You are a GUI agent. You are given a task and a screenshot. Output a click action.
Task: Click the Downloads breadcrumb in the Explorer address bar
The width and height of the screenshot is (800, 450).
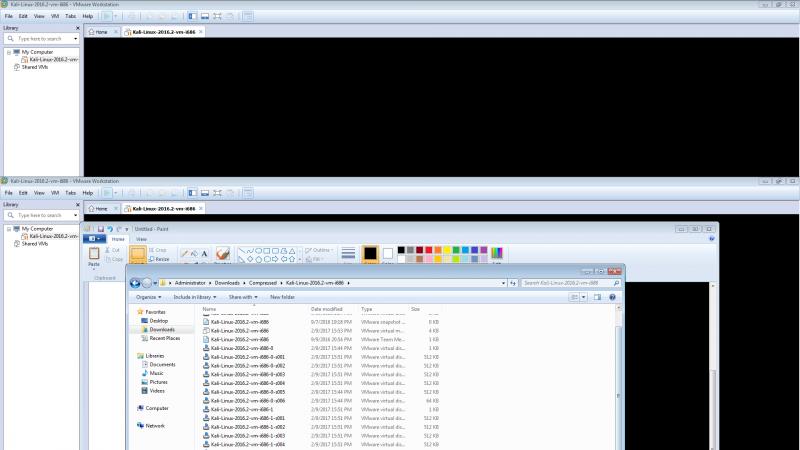227,283
